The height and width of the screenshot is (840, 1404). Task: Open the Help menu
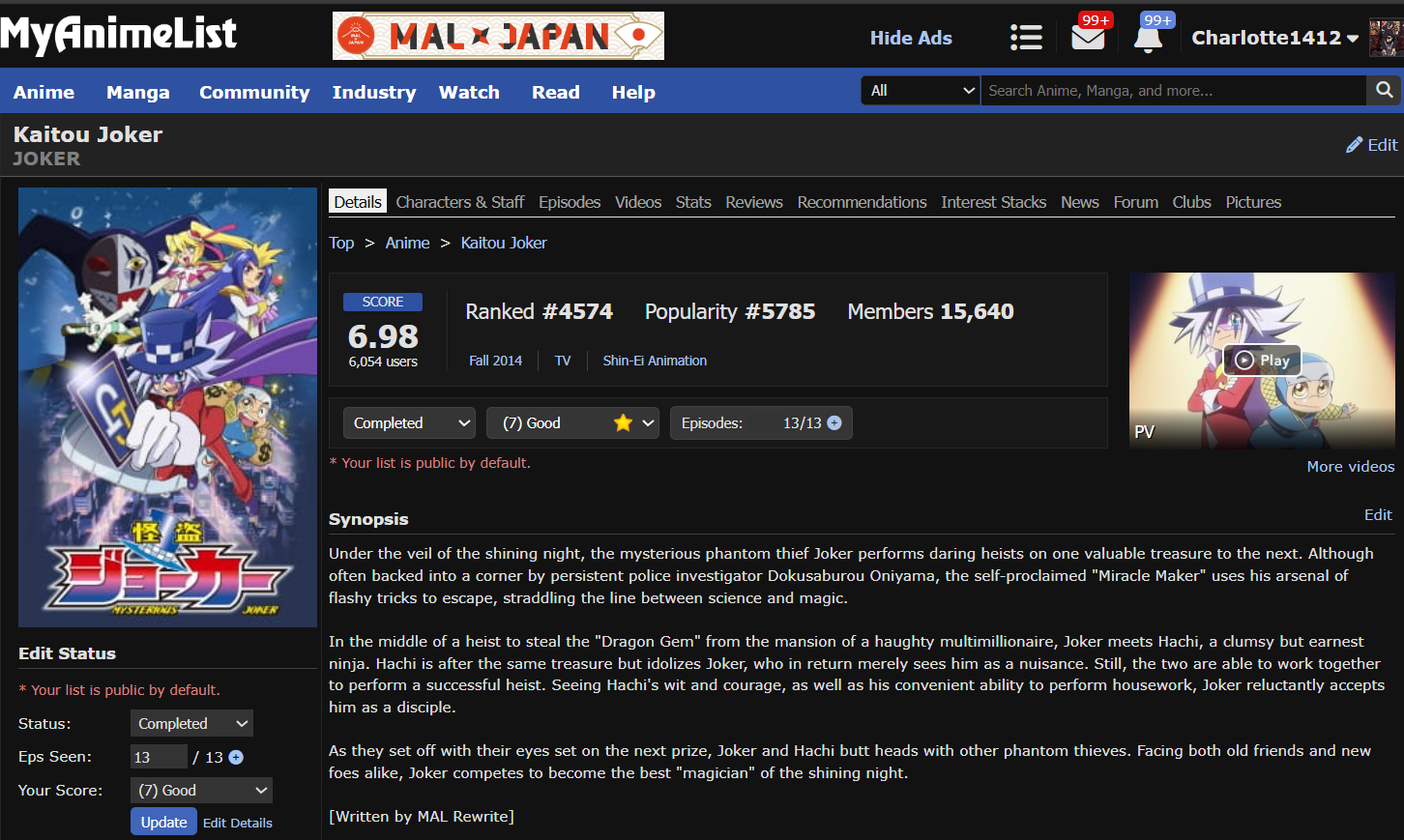(633, 92)
